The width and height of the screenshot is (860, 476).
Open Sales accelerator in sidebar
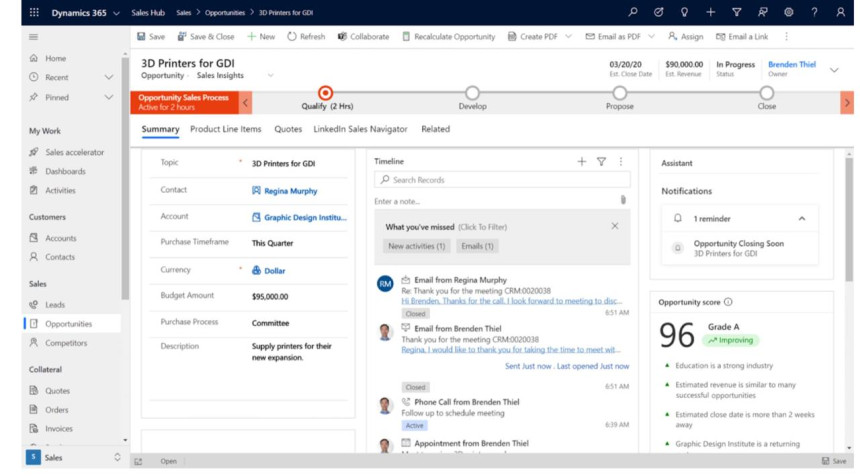coord(74,152)
